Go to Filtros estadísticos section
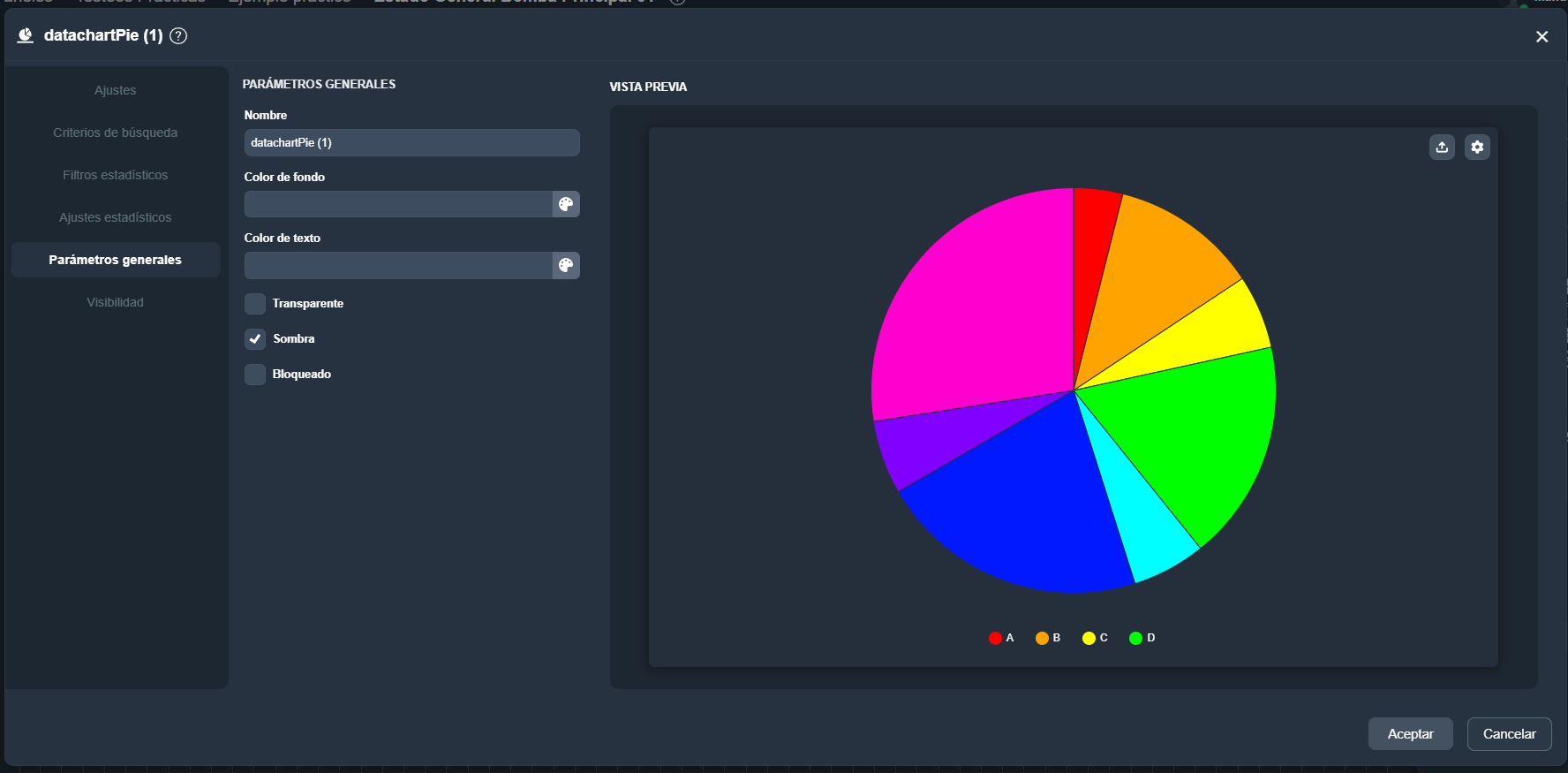The width and height of the screenshot is (1568, 773). pyautogui.click(x=116, y=175)
